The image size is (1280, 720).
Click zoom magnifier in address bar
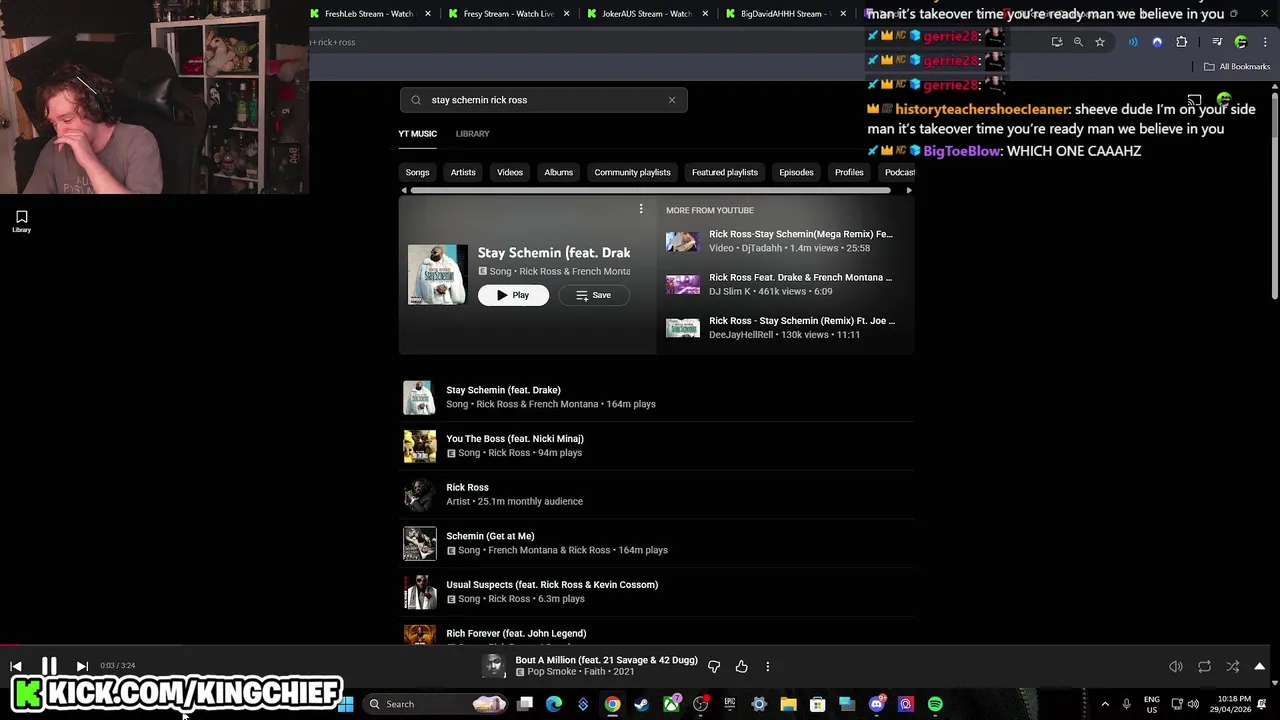coord(1078,42)
